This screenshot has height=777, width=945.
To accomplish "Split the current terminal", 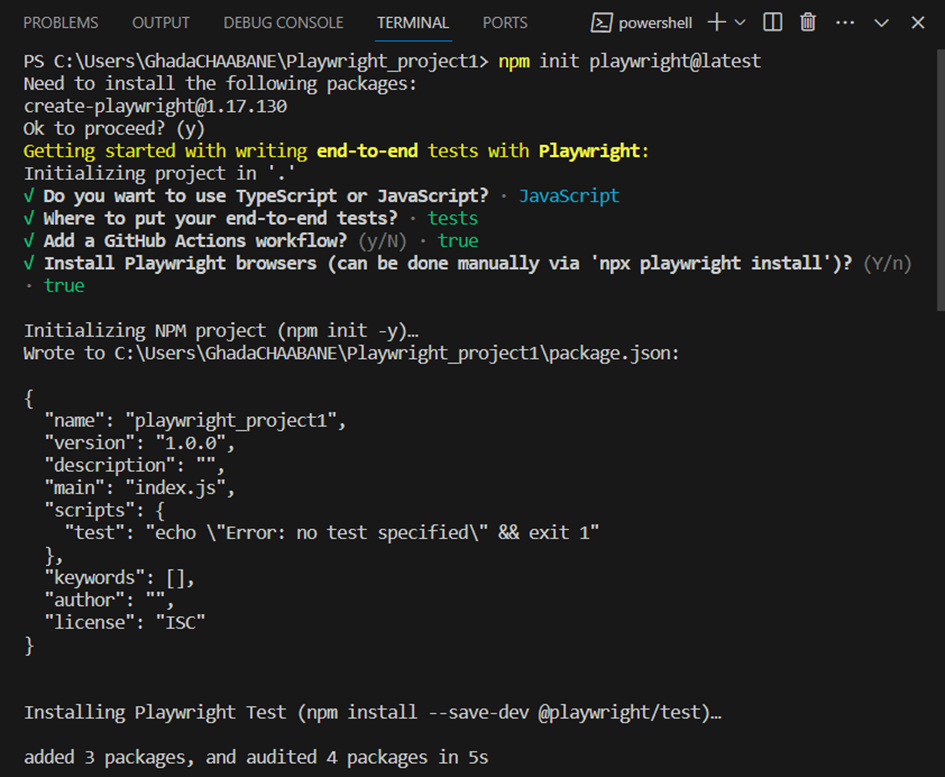I will click(771, 22).
